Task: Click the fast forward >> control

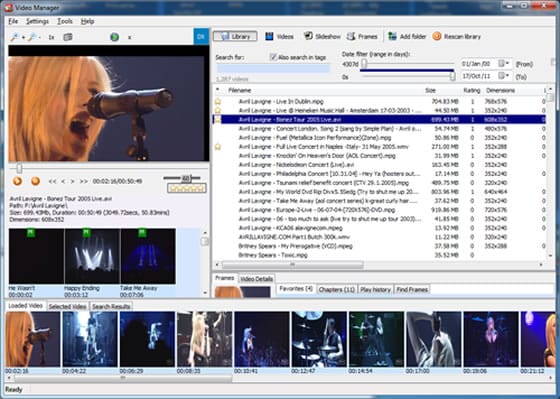Action: click(x=84, y=181)
